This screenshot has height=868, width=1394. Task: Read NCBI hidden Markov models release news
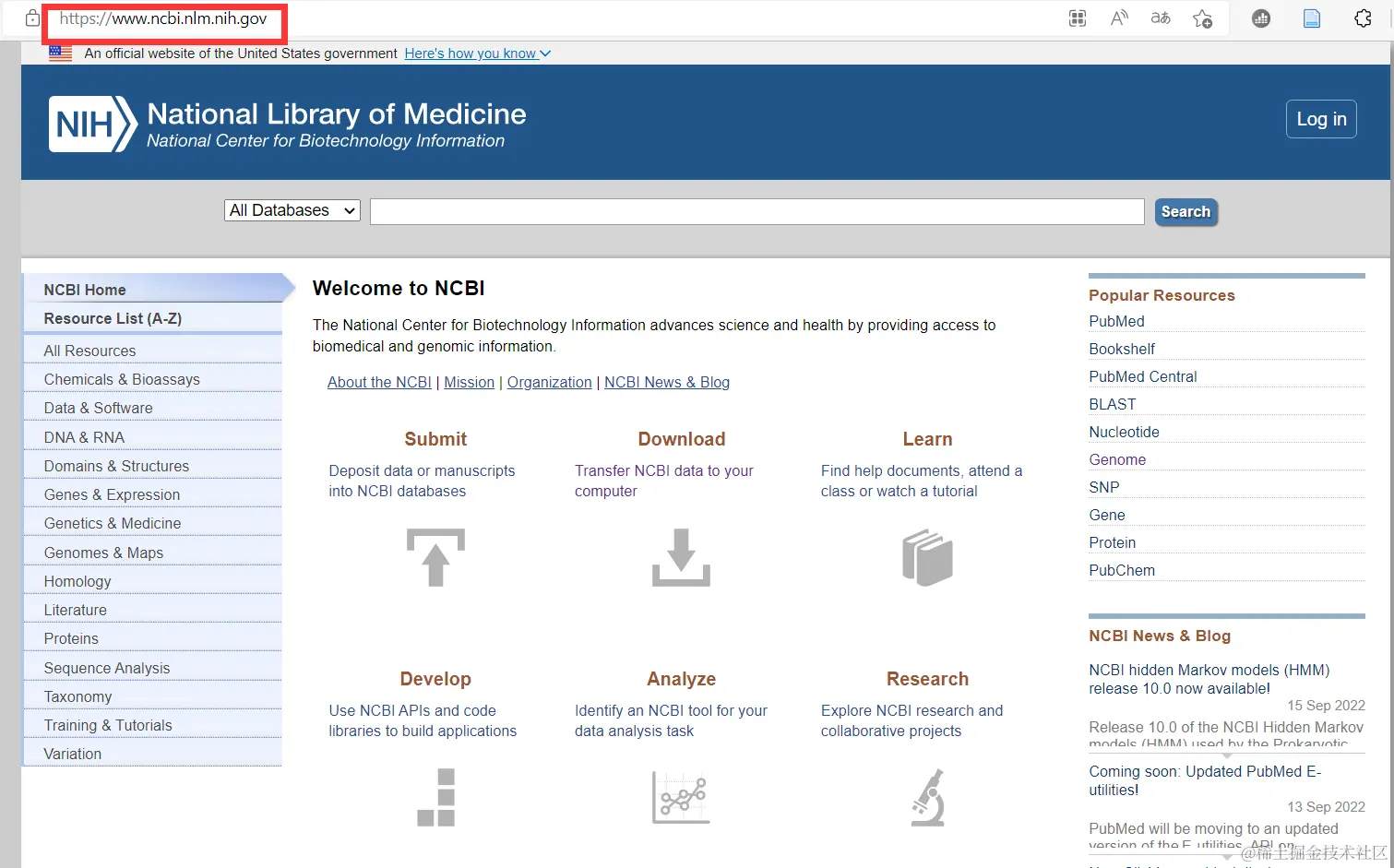[1209, 679]
